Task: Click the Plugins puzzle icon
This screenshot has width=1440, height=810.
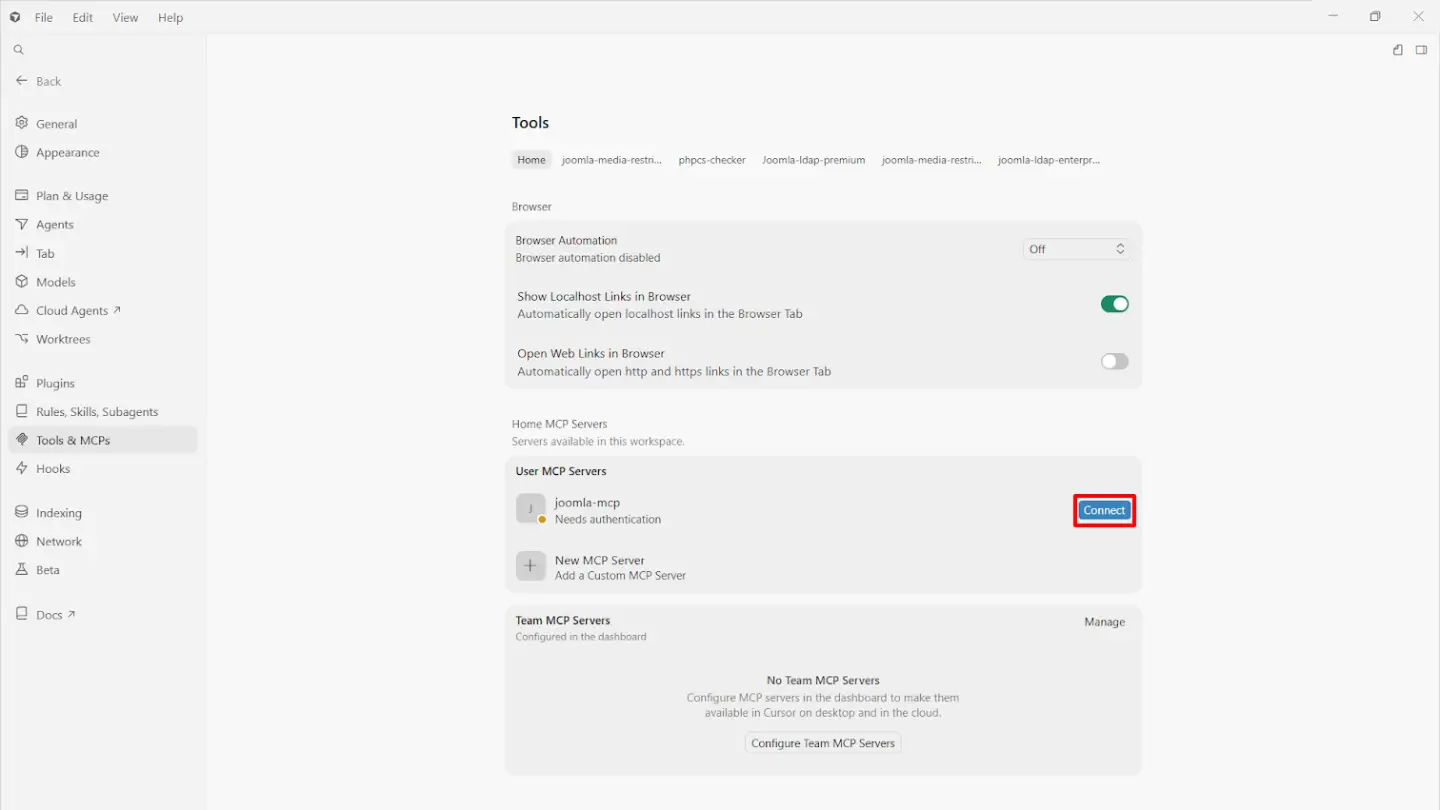Action: coord(22,382)
